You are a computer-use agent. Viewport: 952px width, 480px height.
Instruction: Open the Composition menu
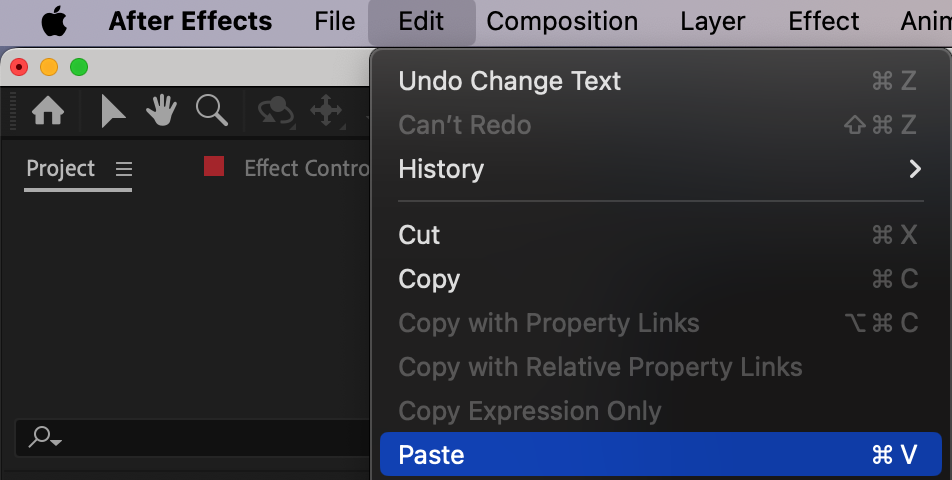tap(562, 22)
